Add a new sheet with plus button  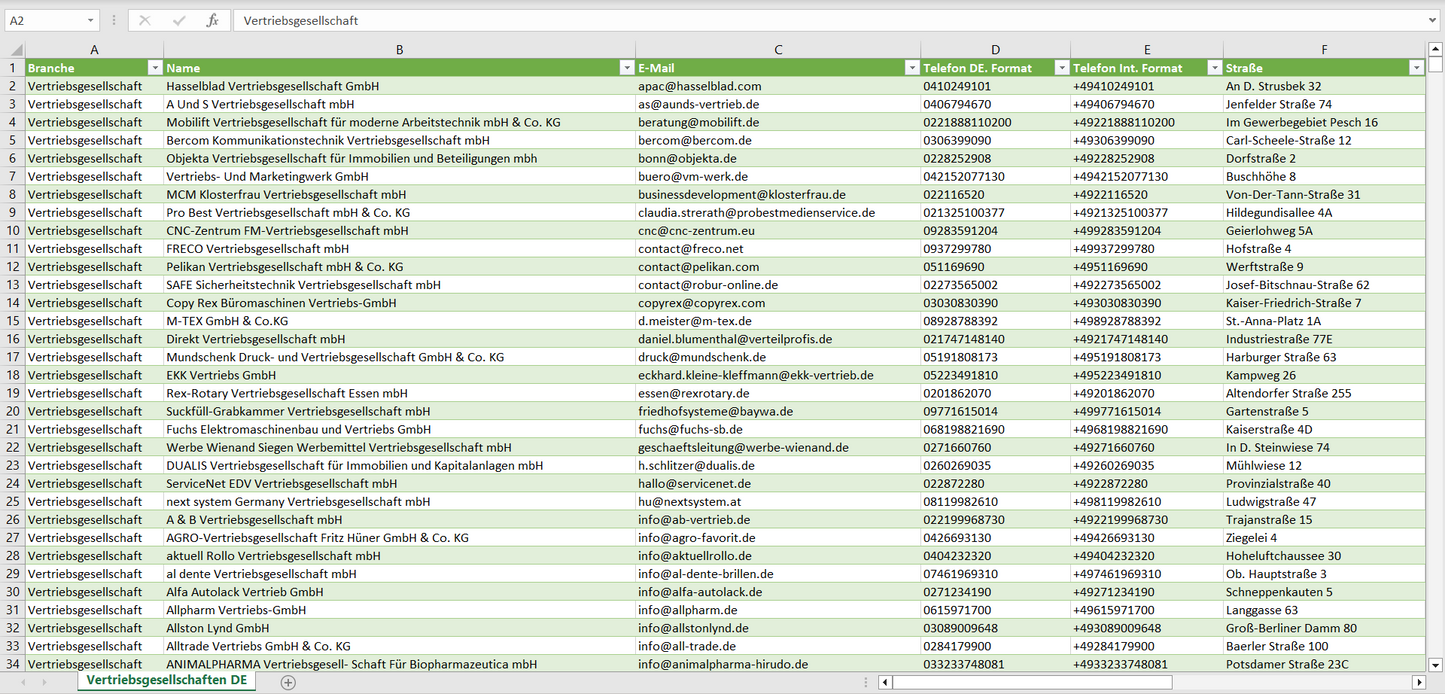click(x=288, y=682)
